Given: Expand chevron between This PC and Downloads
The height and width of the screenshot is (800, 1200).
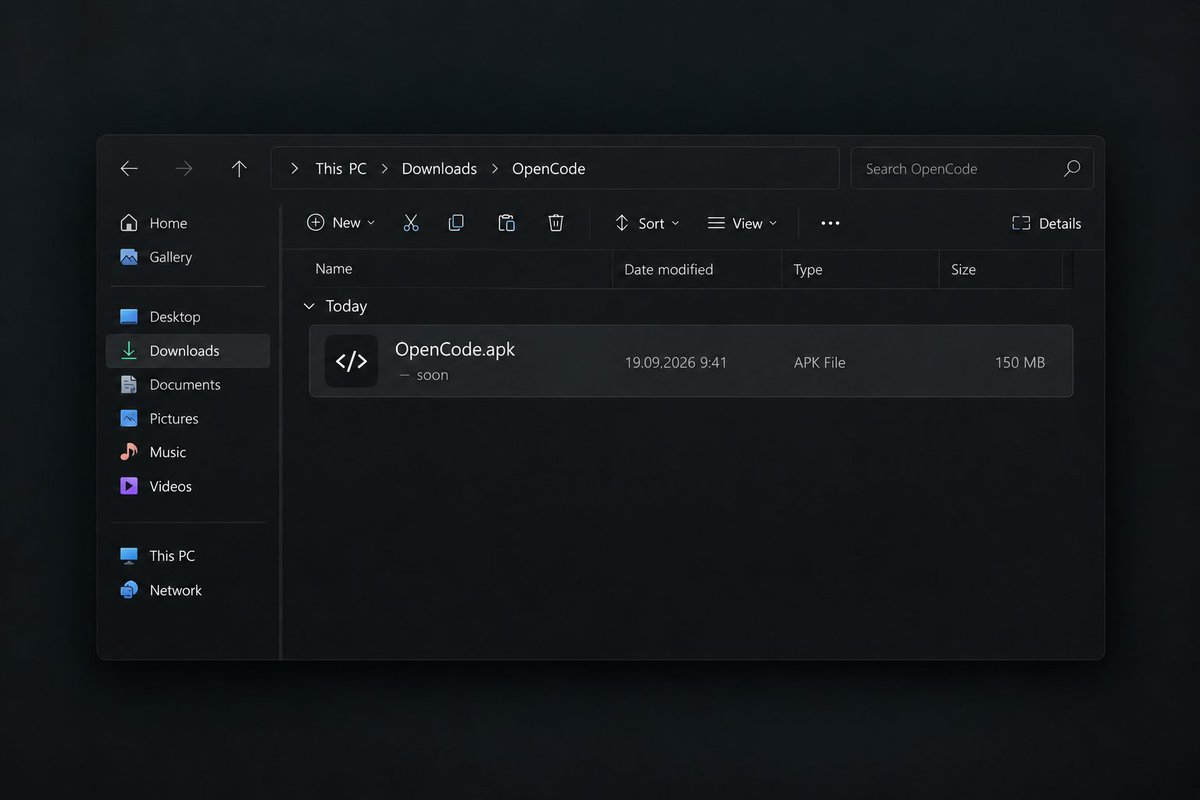Looking at the screenshot, I should 384,169.
